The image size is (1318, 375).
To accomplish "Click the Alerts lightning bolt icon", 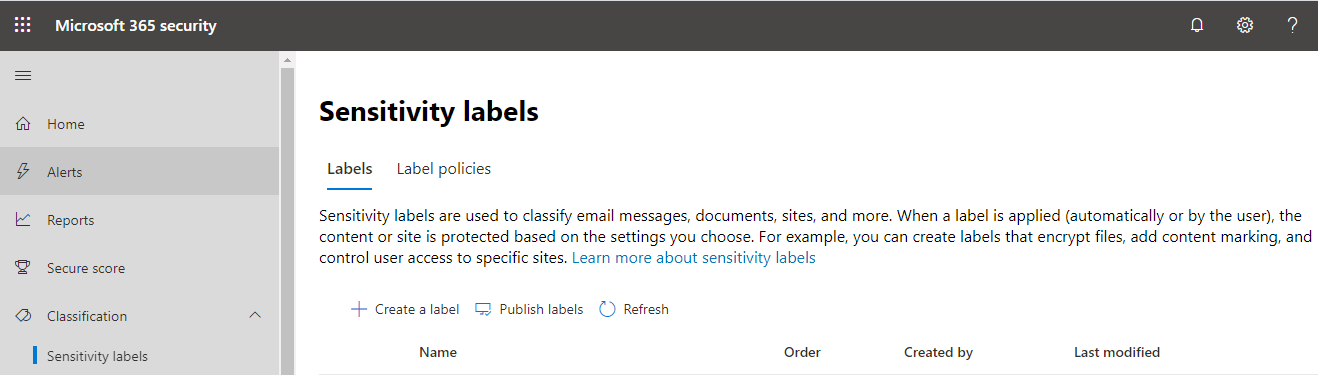I will (x=23, y=172).
